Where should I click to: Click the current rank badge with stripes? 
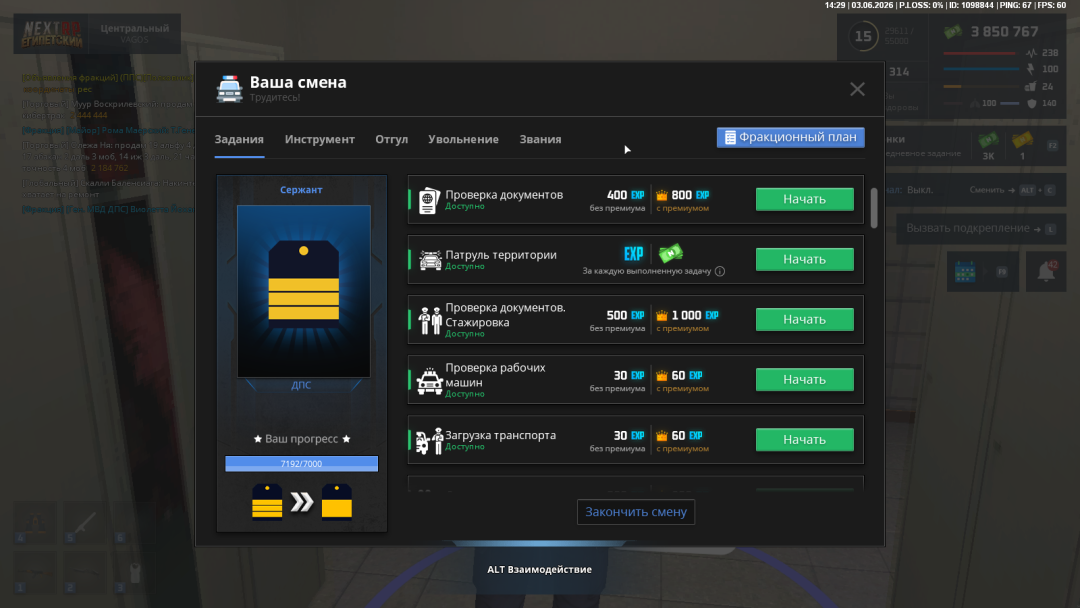(267, 502)
